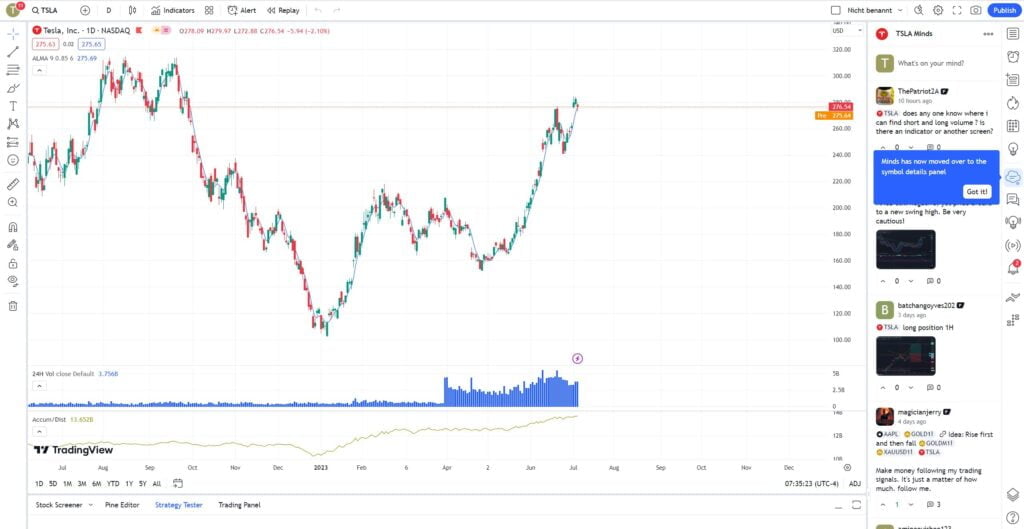The image size is (1024, 529).
Task: Dismiss the tooltip with Got it!
Action: point(976,191)
